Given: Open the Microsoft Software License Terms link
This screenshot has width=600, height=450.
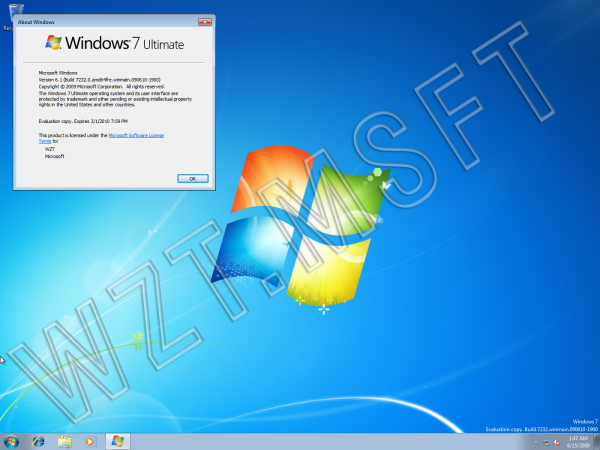Looking at the screenshot, I should 136,135.
